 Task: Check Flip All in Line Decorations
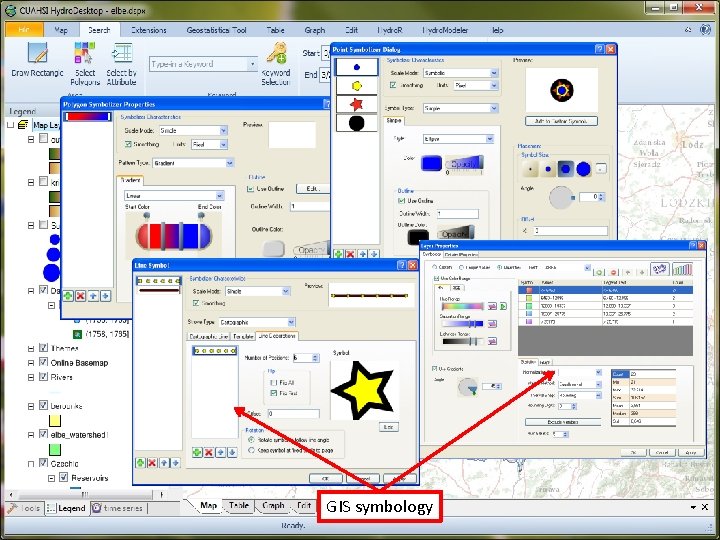[274, 382]
